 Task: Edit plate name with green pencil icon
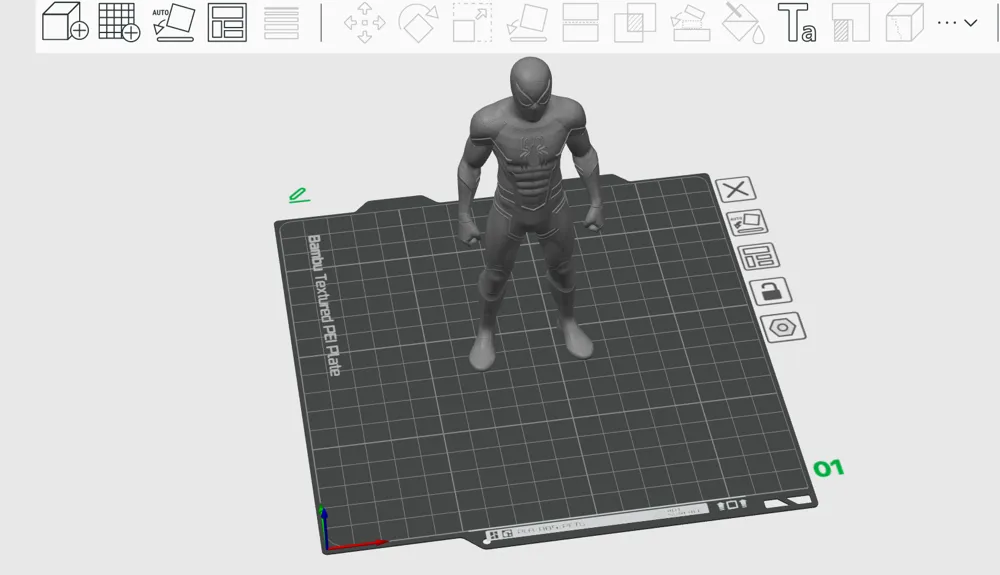coord(298,195)
